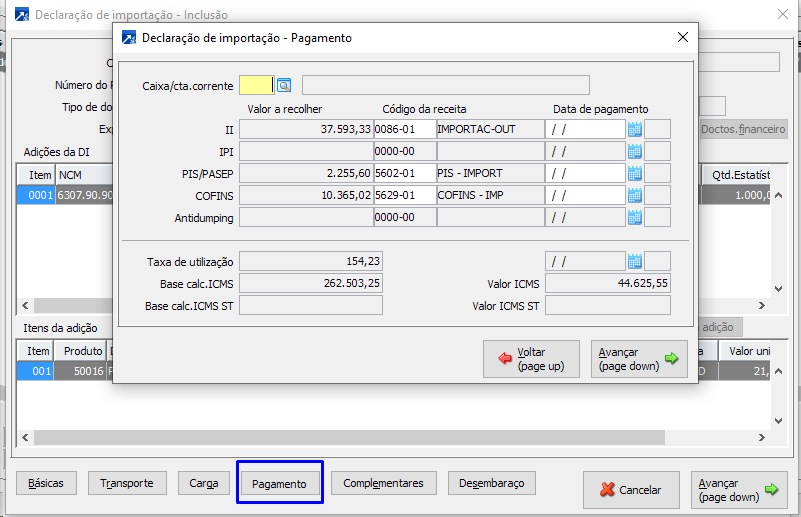801x517 pixels.
Task: Click the IMPORTAC-OUT receita description
Action: tap(490, 129)
